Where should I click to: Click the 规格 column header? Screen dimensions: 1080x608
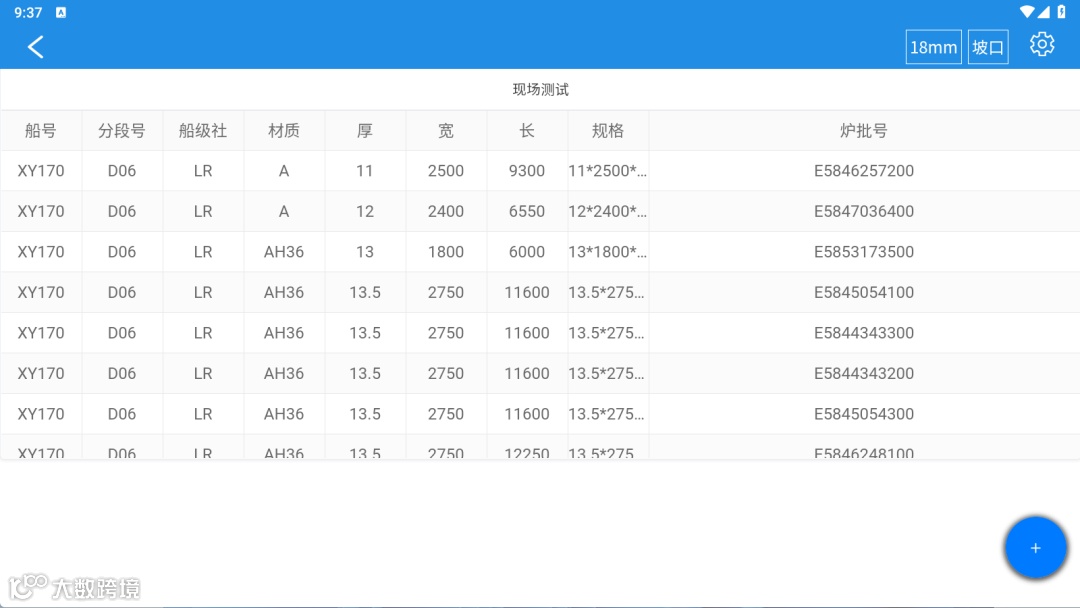pos(608,131)
